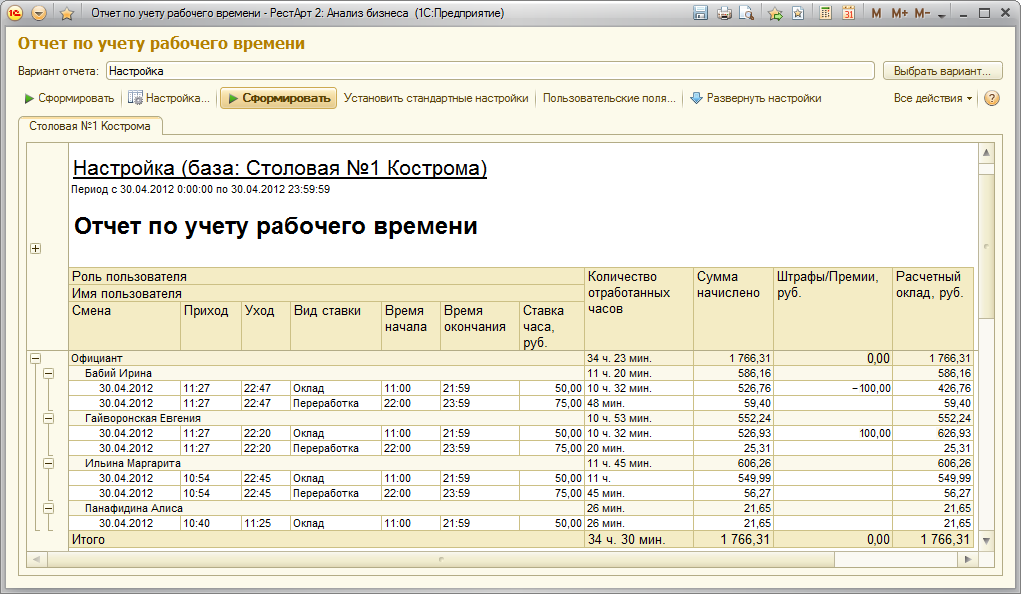Open the Все действия dropdown menu
Screen dimensions: 1021x594
click(x=933, y=98)
